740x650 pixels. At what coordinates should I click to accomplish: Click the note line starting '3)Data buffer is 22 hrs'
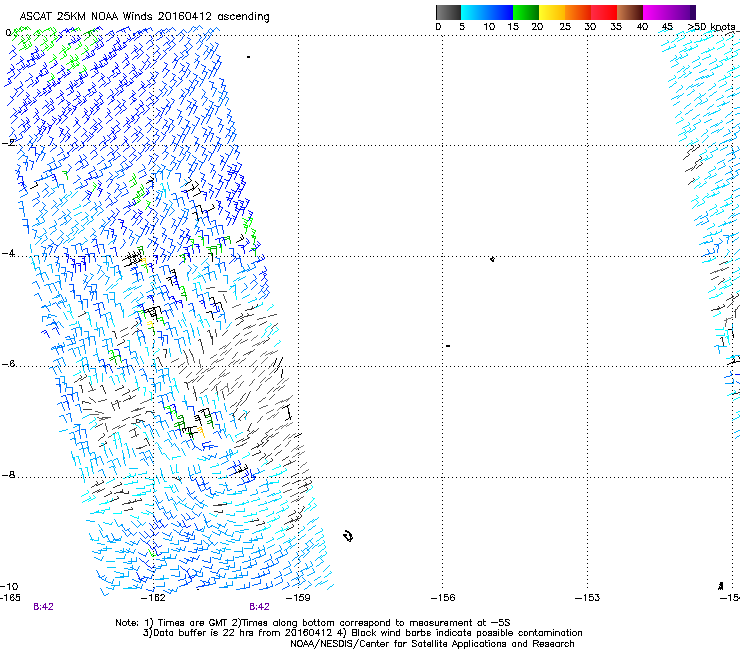[x=362, y=633]
